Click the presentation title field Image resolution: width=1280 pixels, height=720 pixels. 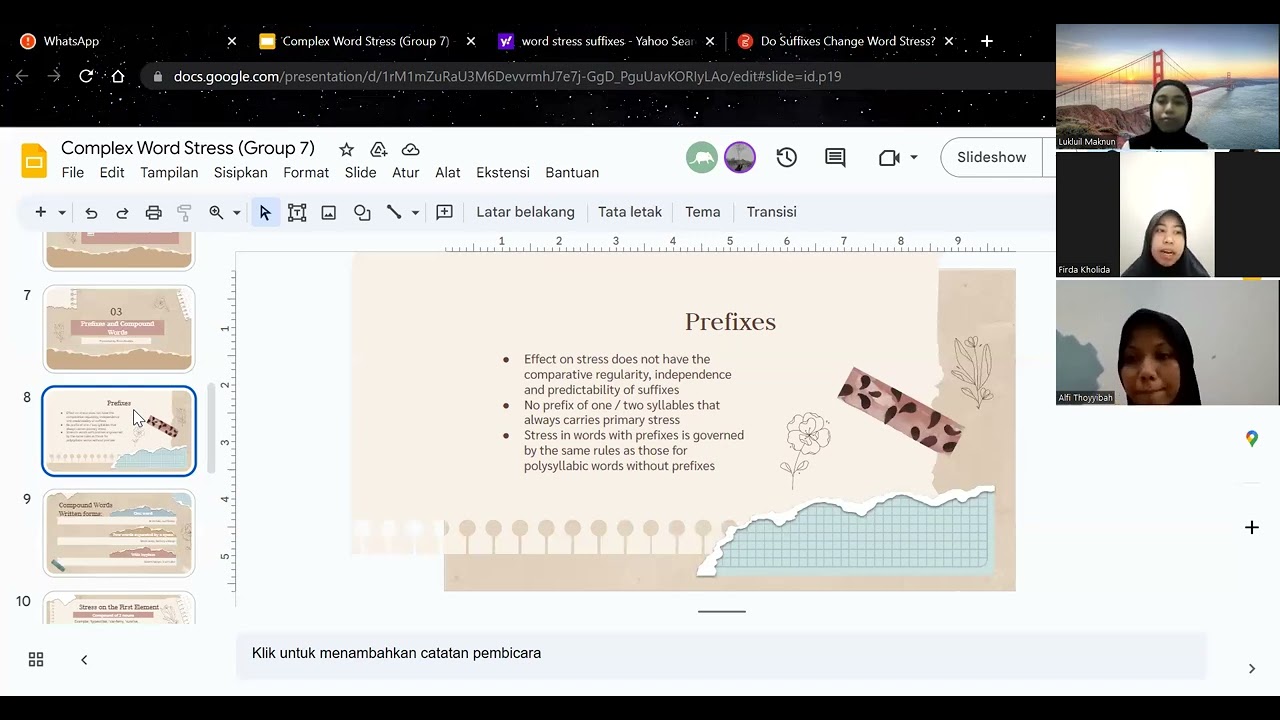(x=188, y=148)
